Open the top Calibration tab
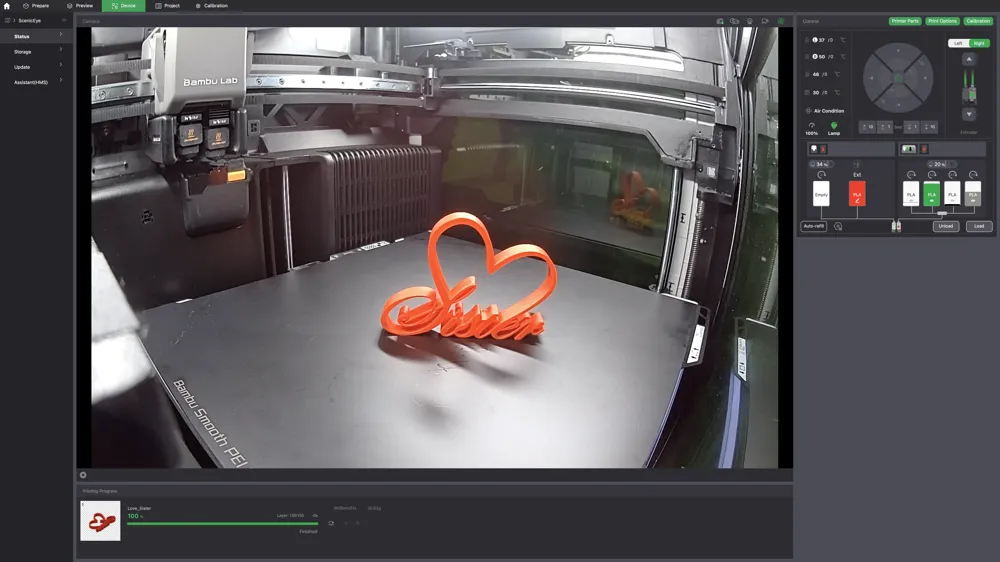Image resolution: width=1000 pixels, height=562 pixels. [x=212, y=6]
